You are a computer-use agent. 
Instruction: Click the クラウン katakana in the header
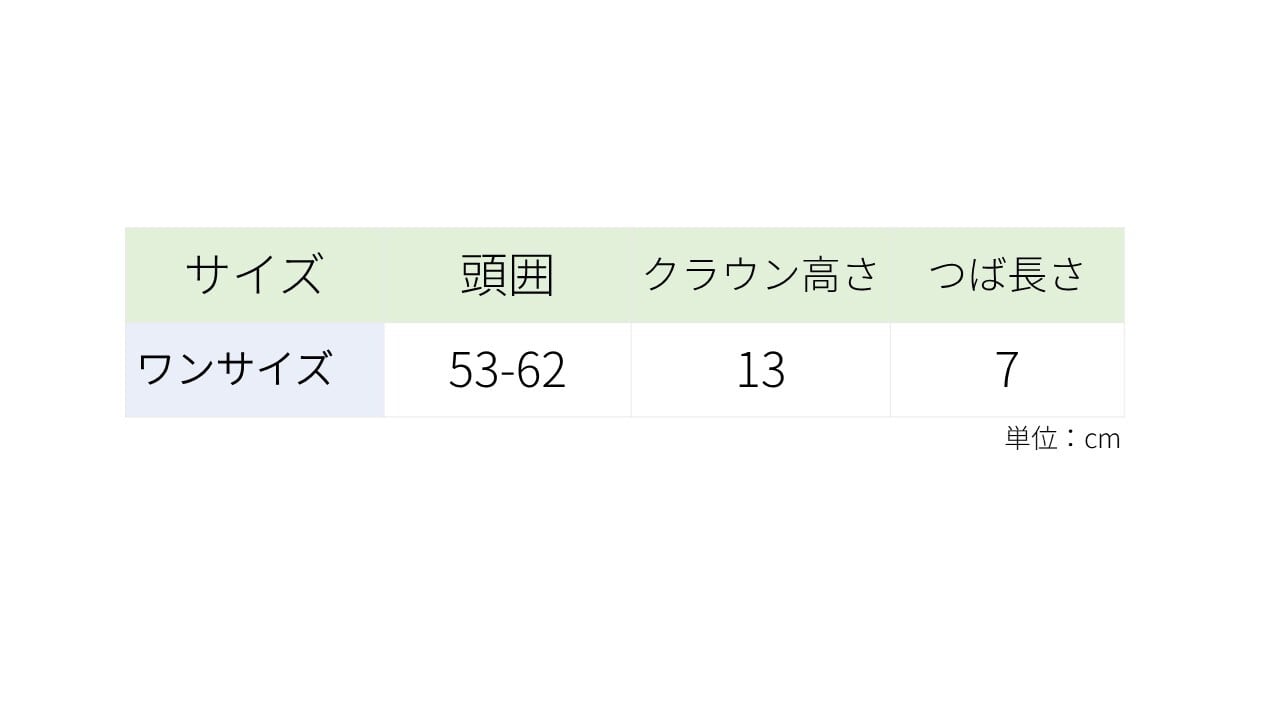(723, 274)
